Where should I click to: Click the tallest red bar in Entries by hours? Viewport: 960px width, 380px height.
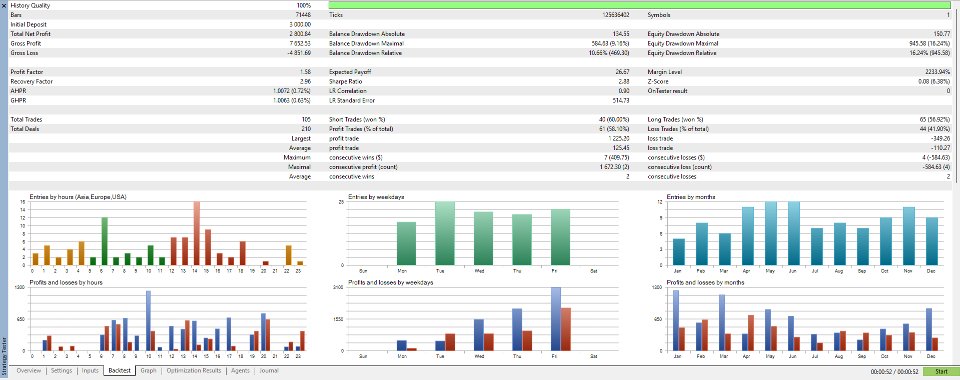point(197,233)
